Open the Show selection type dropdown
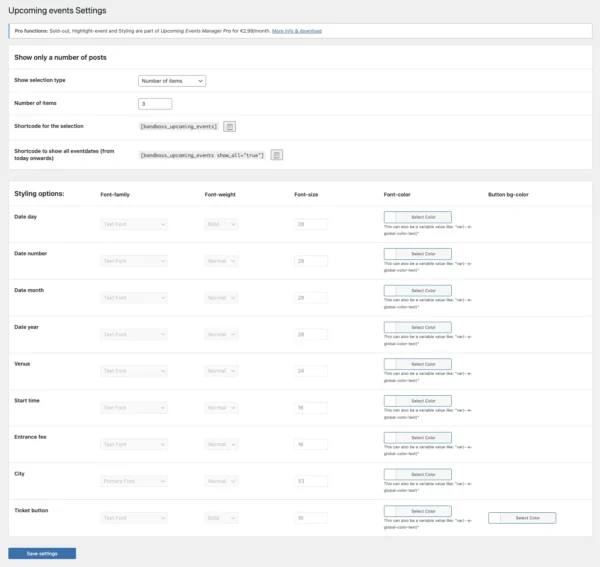This screenshot has height=567, width=600. 172,80
